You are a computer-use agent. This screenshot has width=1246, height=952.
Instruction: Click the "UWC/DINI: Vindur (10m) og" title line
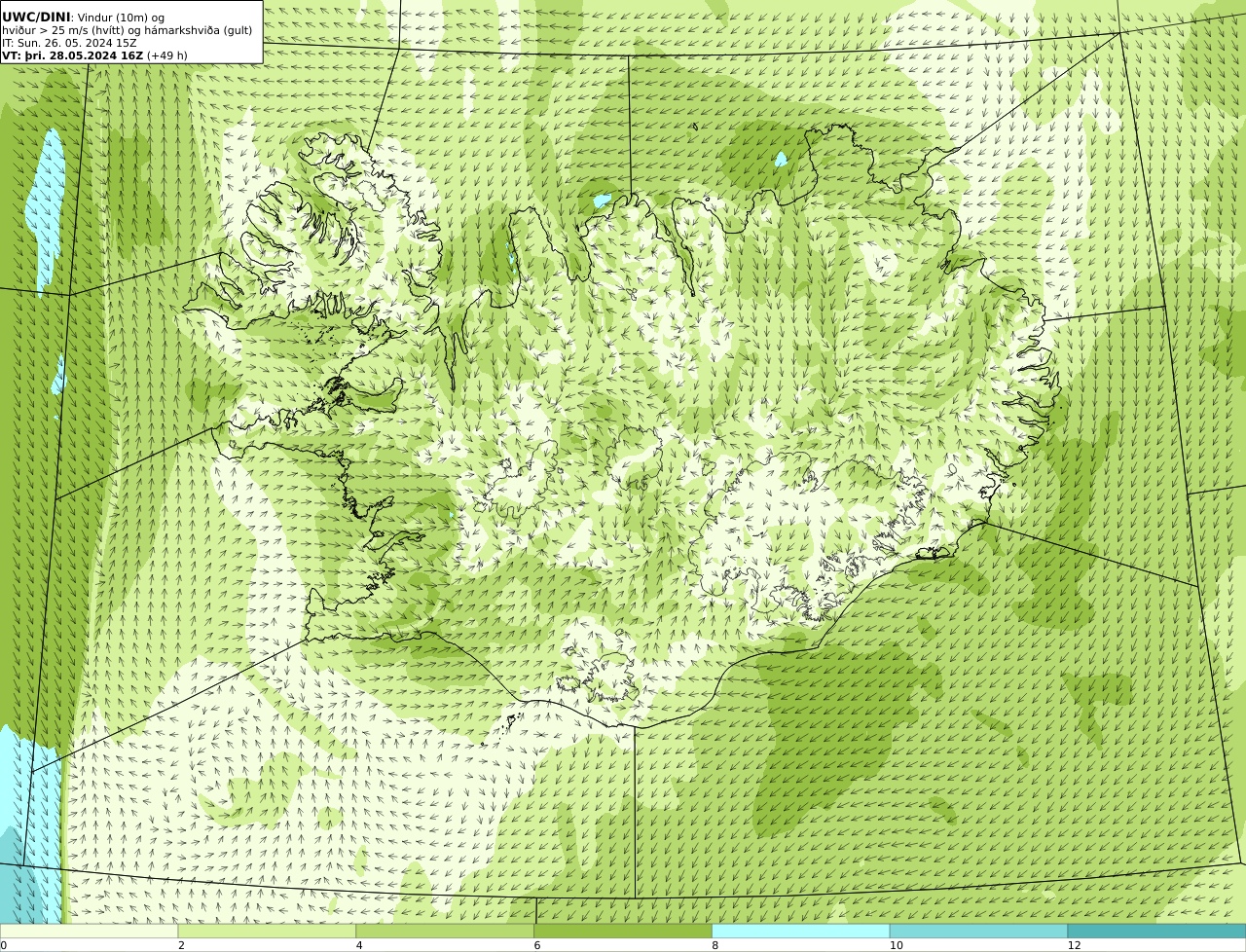83,18
